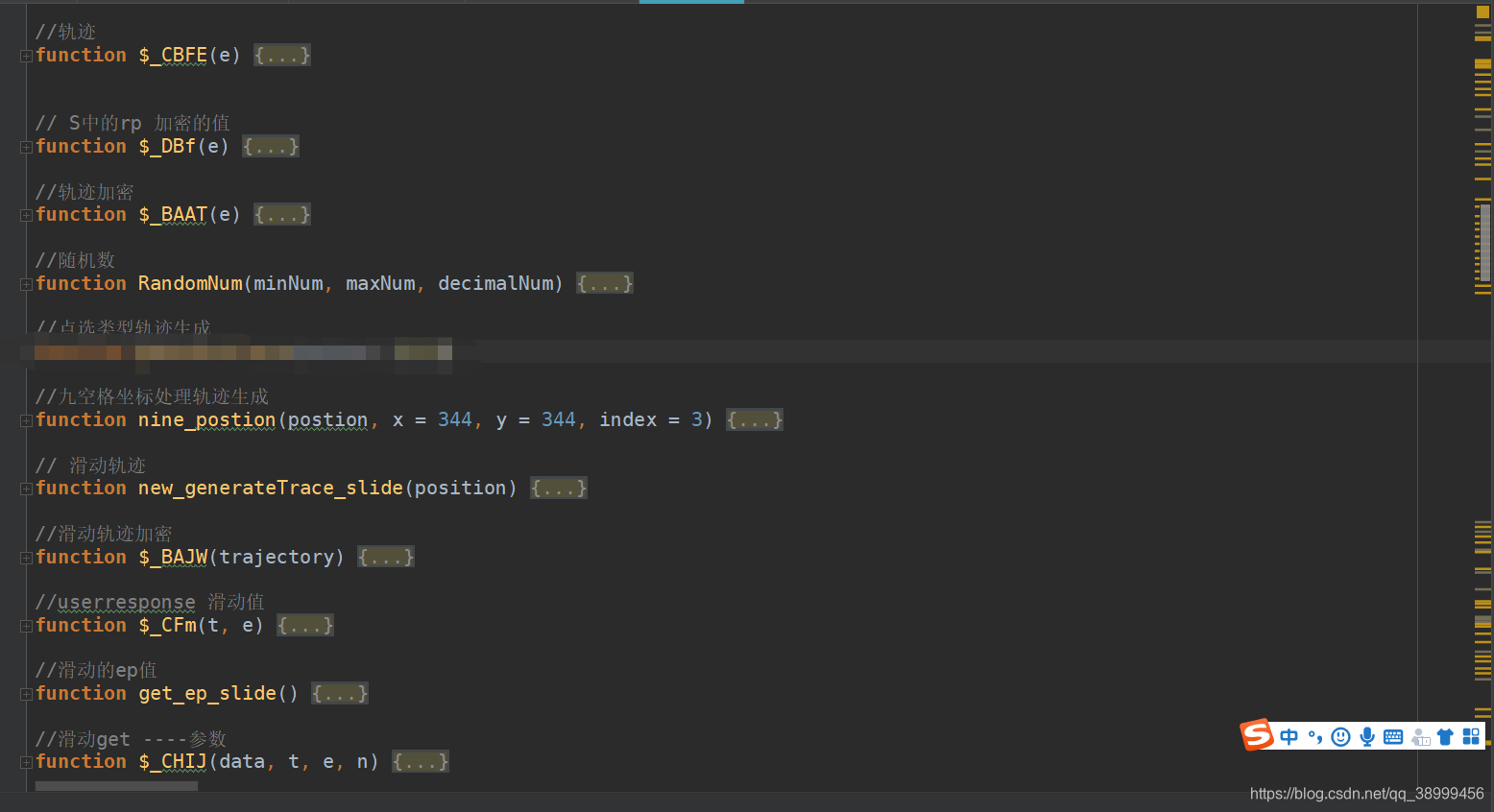Click the //userresponse 滑动值 comment

pyautogui.click(x=150, y=602)
